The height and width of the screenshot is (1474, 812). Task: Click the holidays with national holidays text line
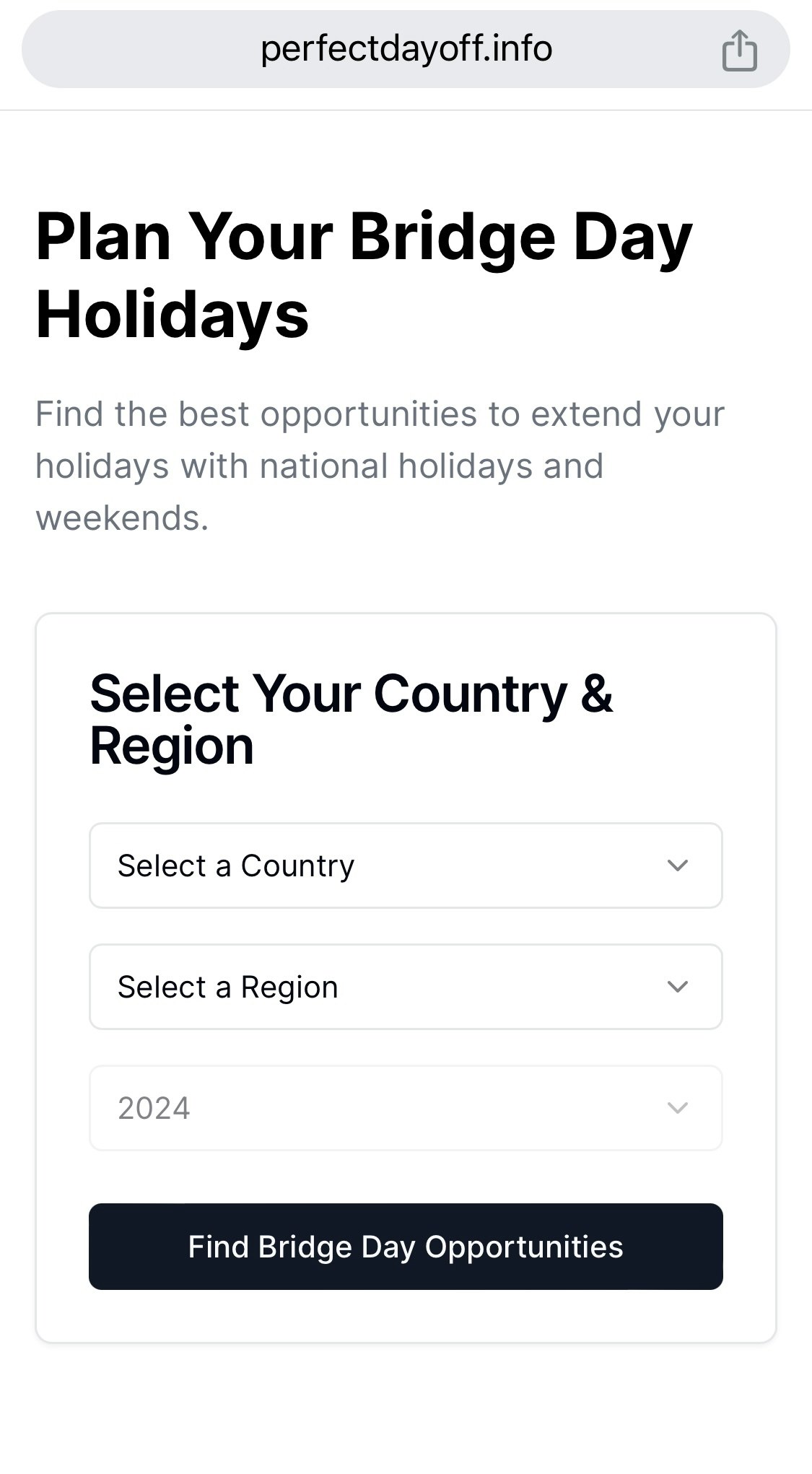[319, 466]
